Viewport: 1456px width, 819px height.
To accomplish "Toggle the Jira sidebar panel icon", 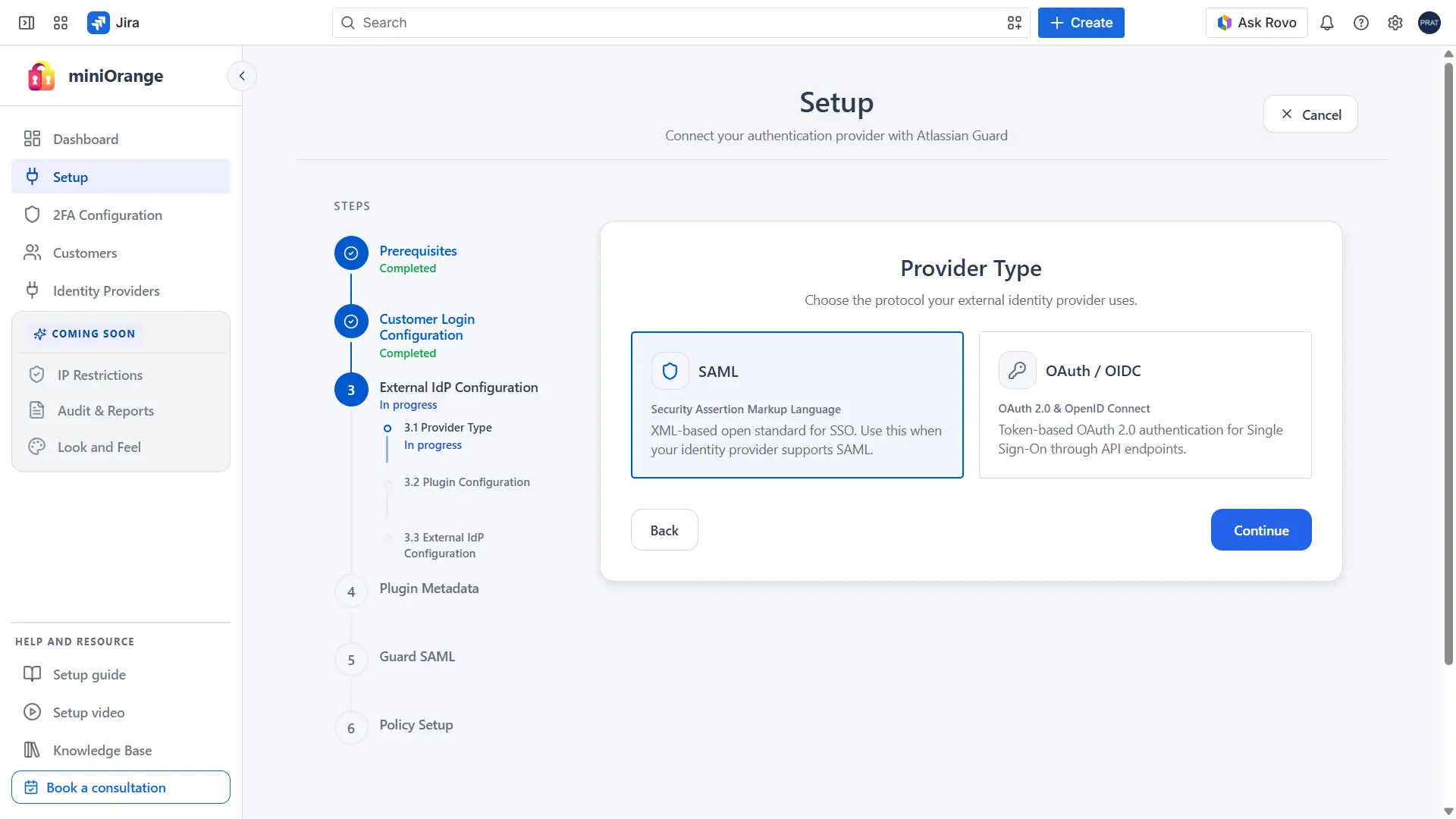I will click(x=27, y=23).
